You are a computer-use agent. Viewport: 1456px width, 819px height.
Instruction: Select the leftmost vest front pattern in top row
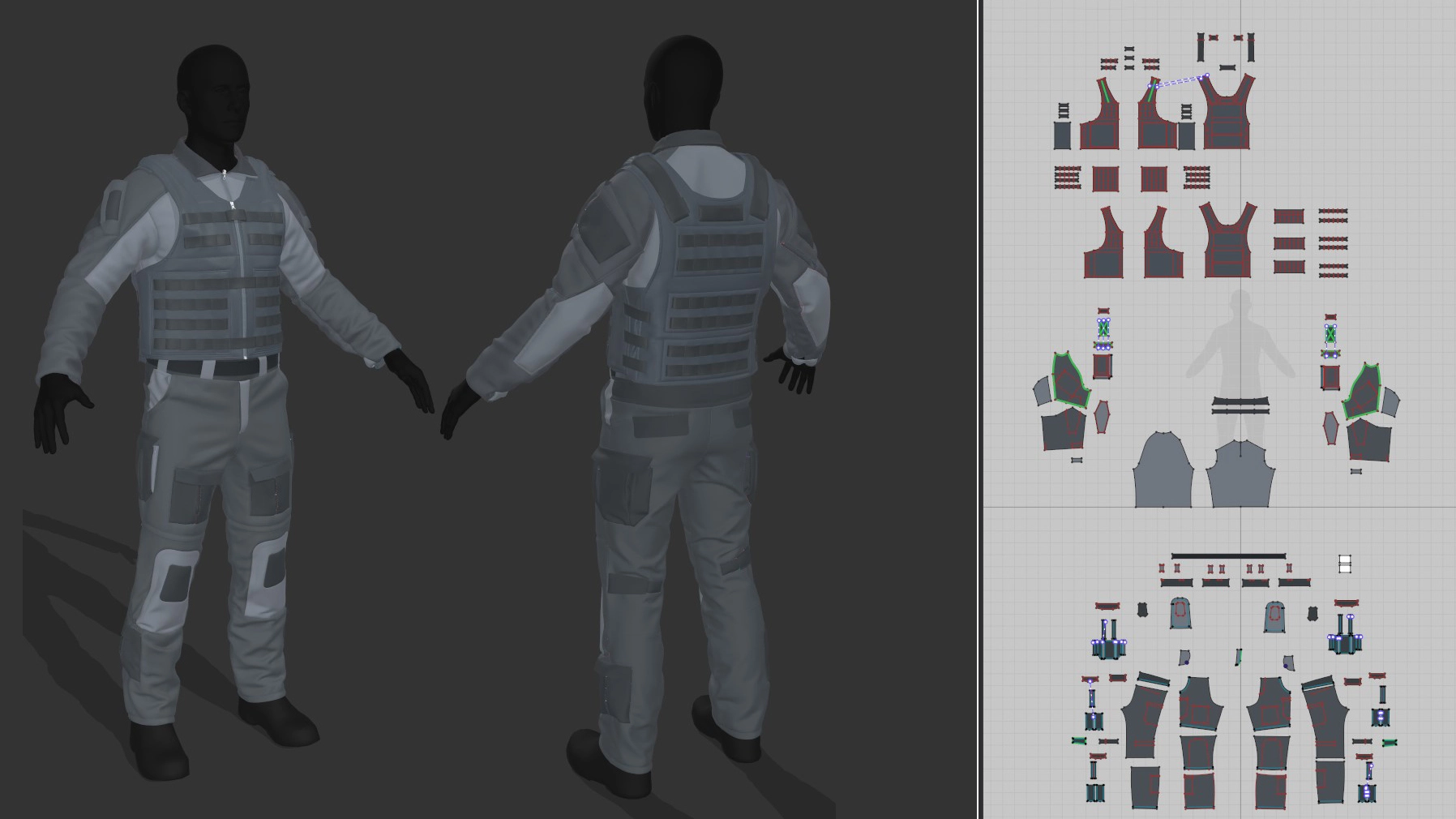coord(1100,122)
